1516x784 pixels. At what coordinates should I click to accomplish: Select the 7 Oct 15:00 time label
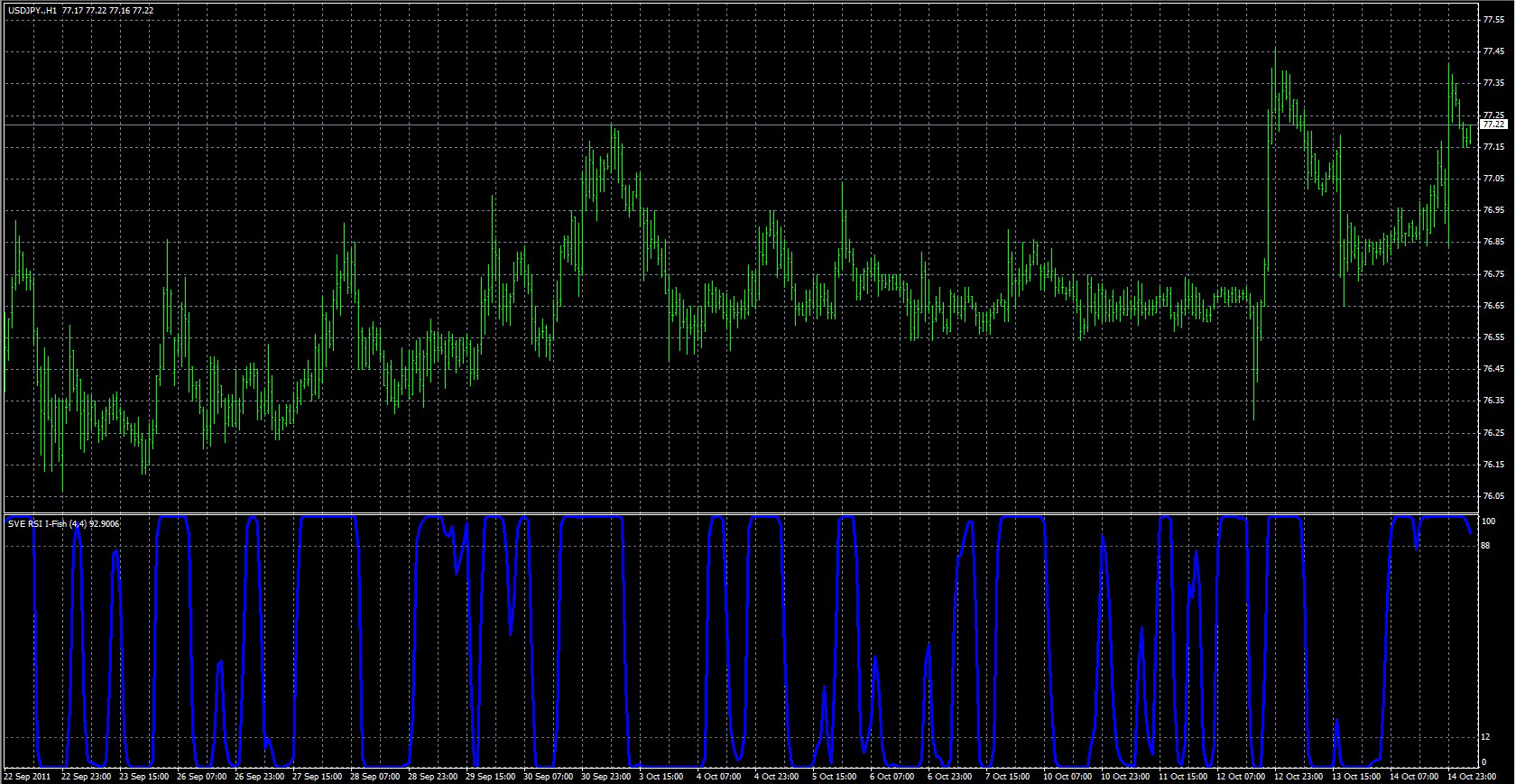[x=1007, y=776]
